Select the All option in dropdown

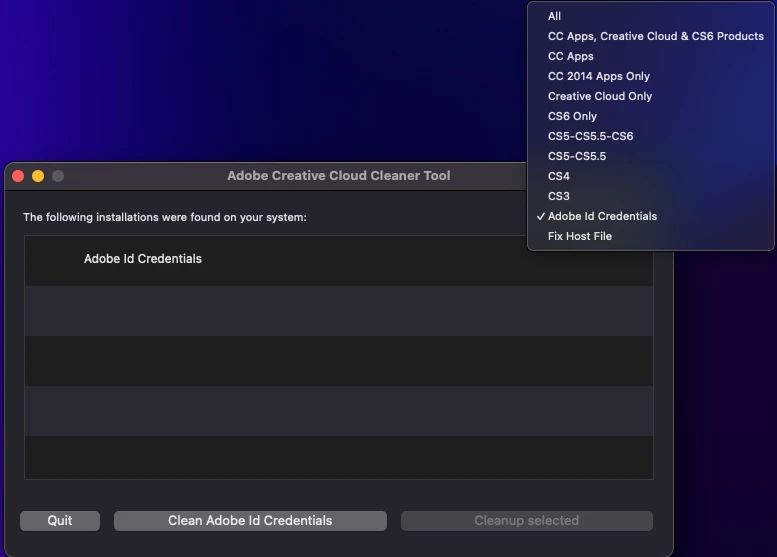click(x=651, y=16)
